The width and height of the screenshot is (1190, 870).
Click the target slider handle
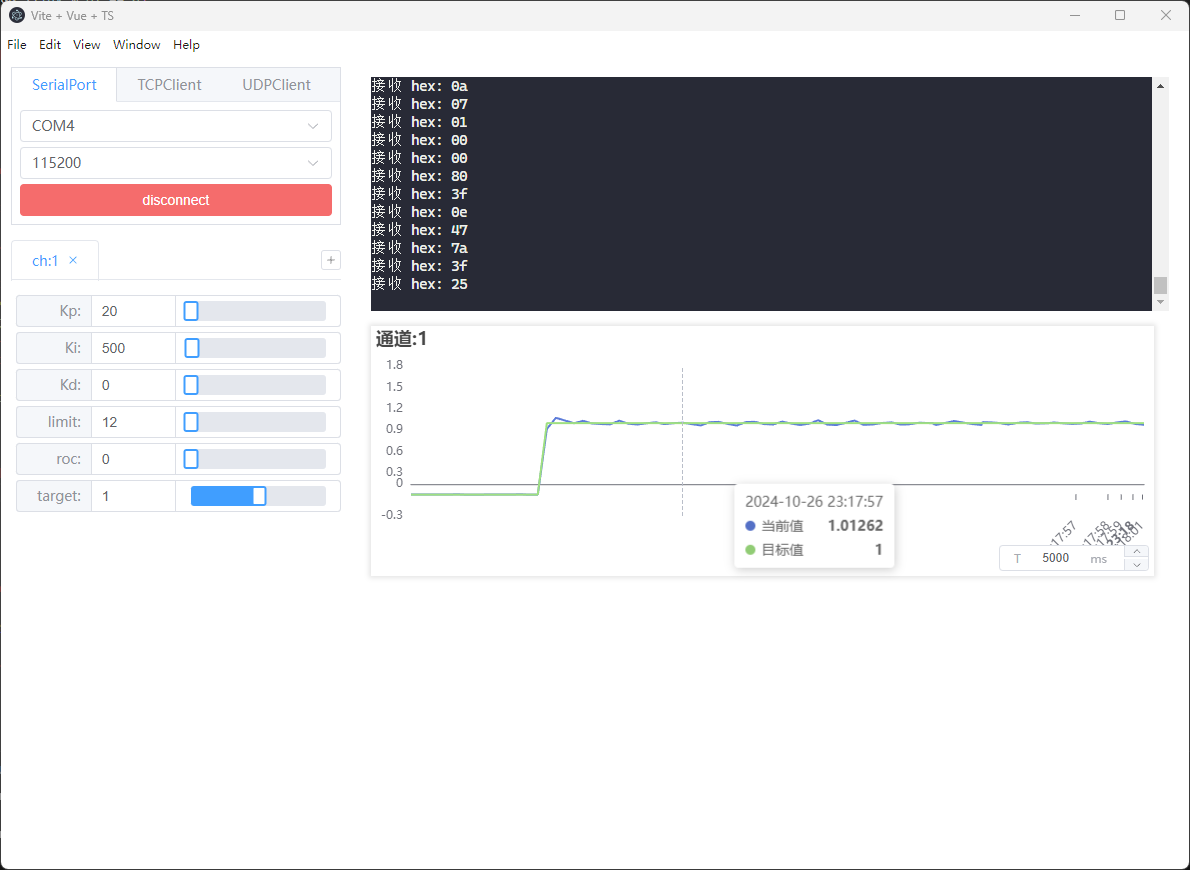click(259, 496)
